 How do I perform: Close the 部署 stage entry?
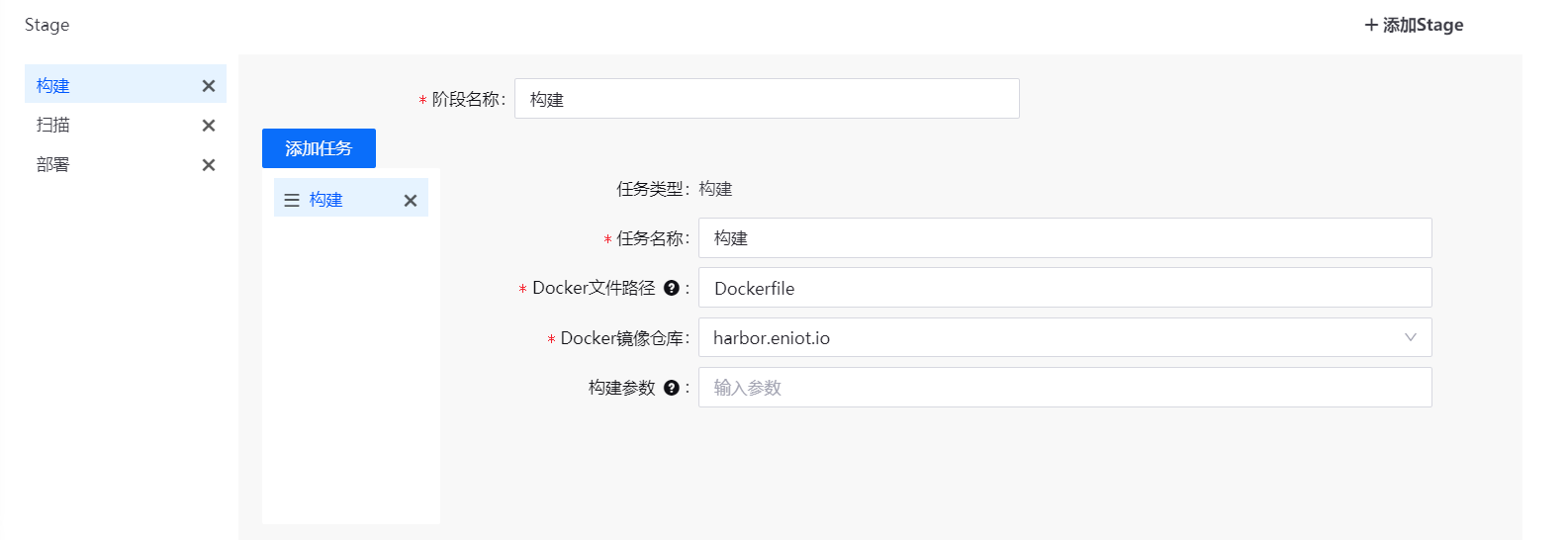pyautogui.click(x=209, y=165)
